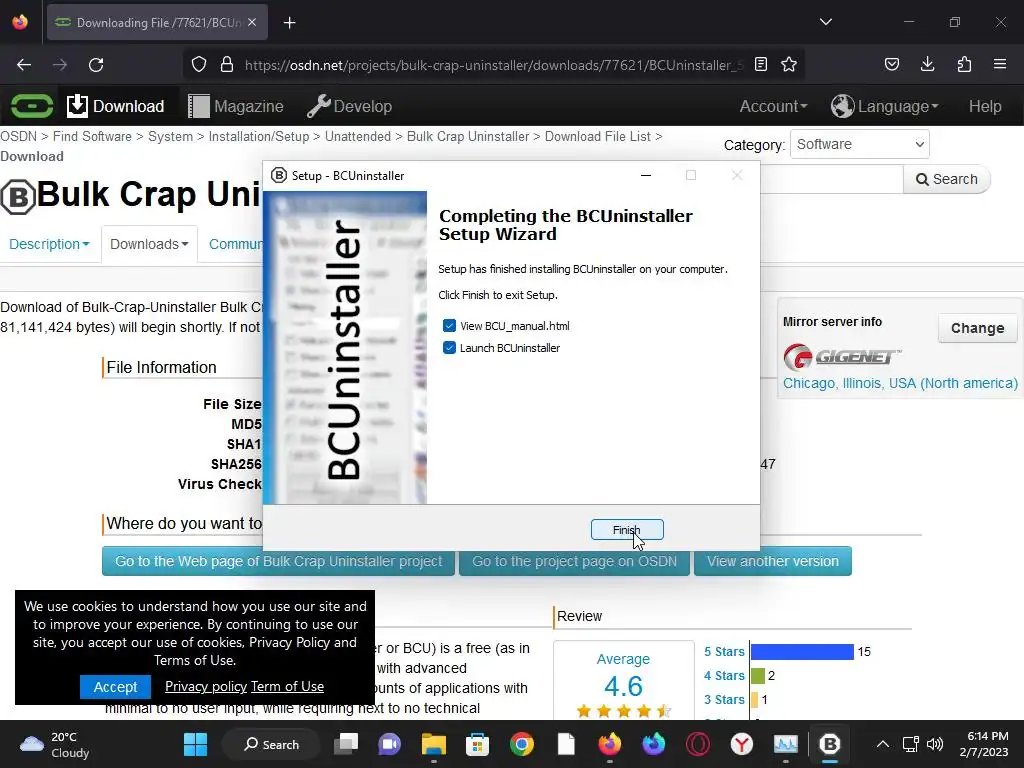Click Go to the Web page of Bulk Crap Uninstaller project

point(278,561)
